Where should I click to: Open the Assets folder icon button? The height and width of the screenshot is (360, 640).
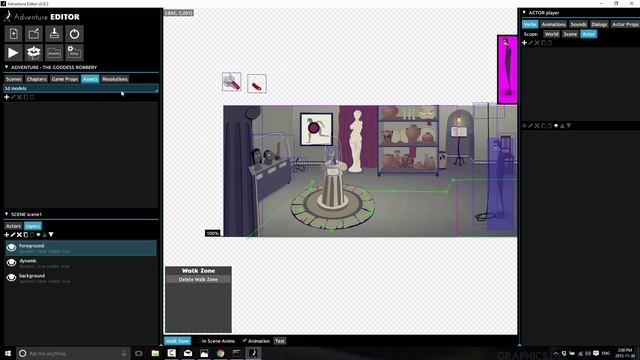54,53
